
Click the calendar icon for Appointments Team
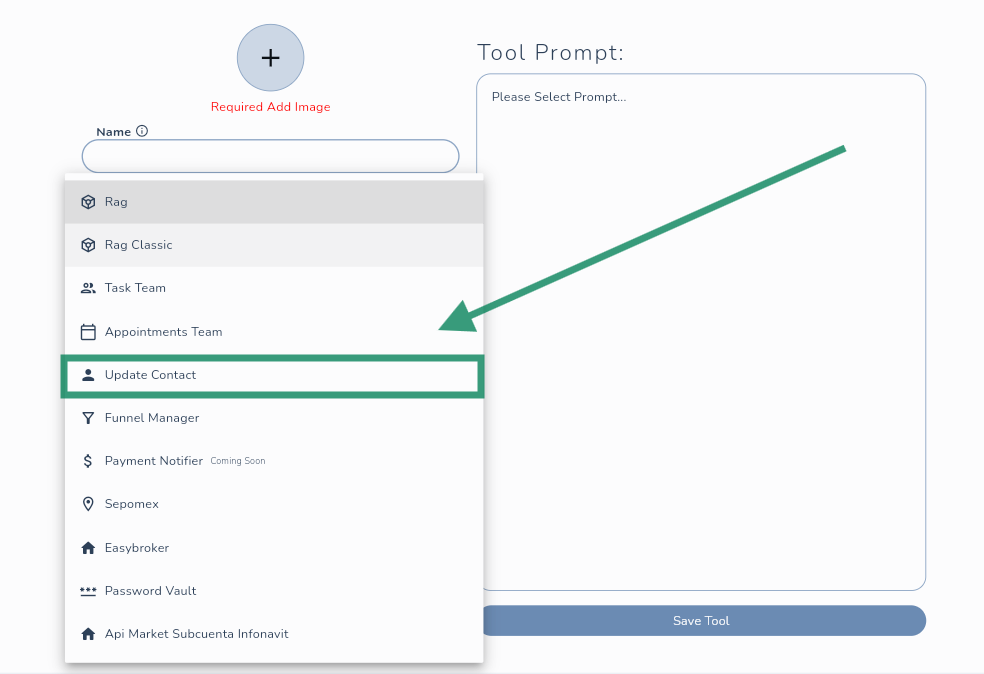(x=88, y=332)
